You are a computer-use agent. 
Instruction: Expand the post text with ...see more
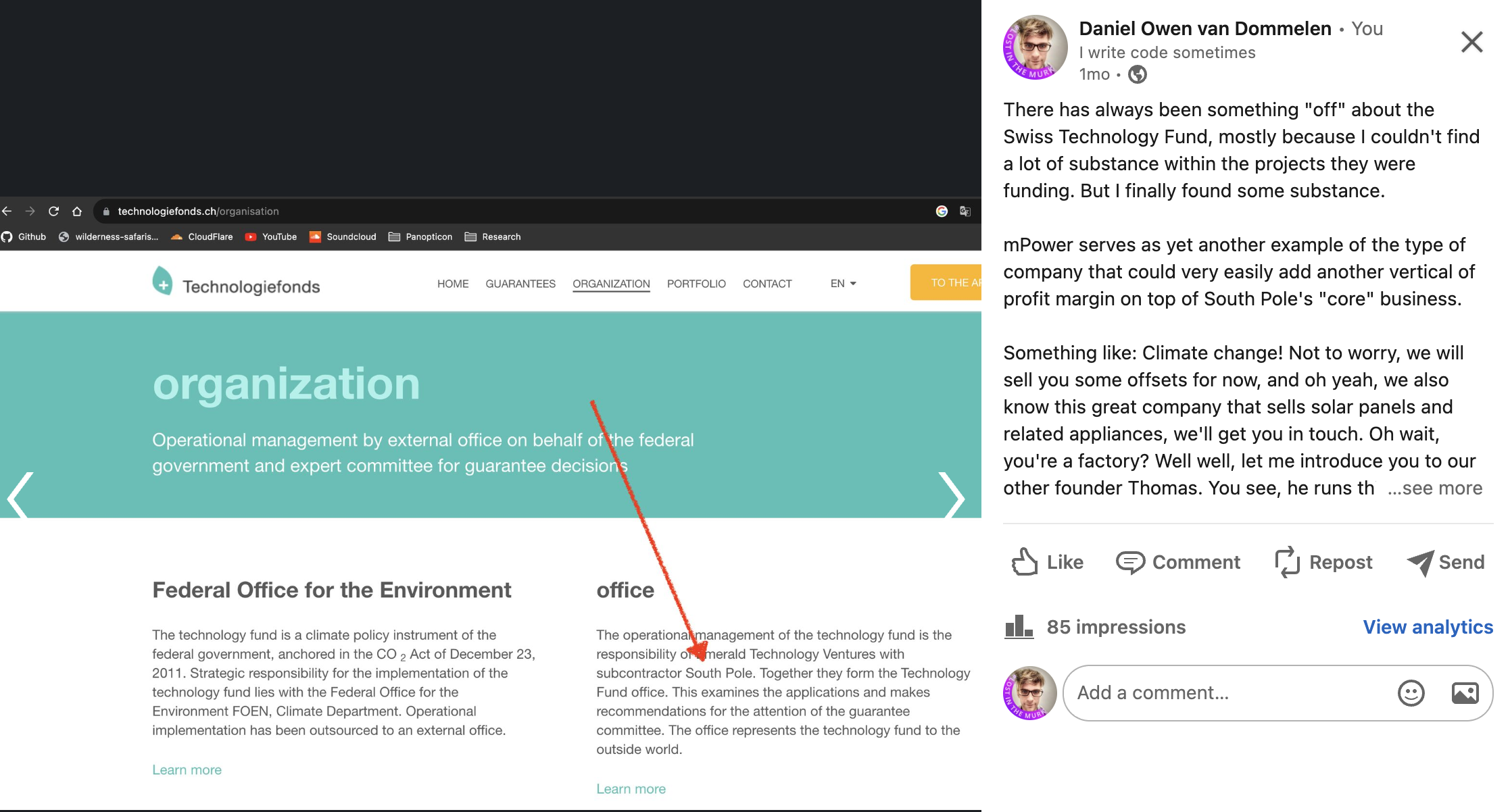click(x=1434, y=488)
